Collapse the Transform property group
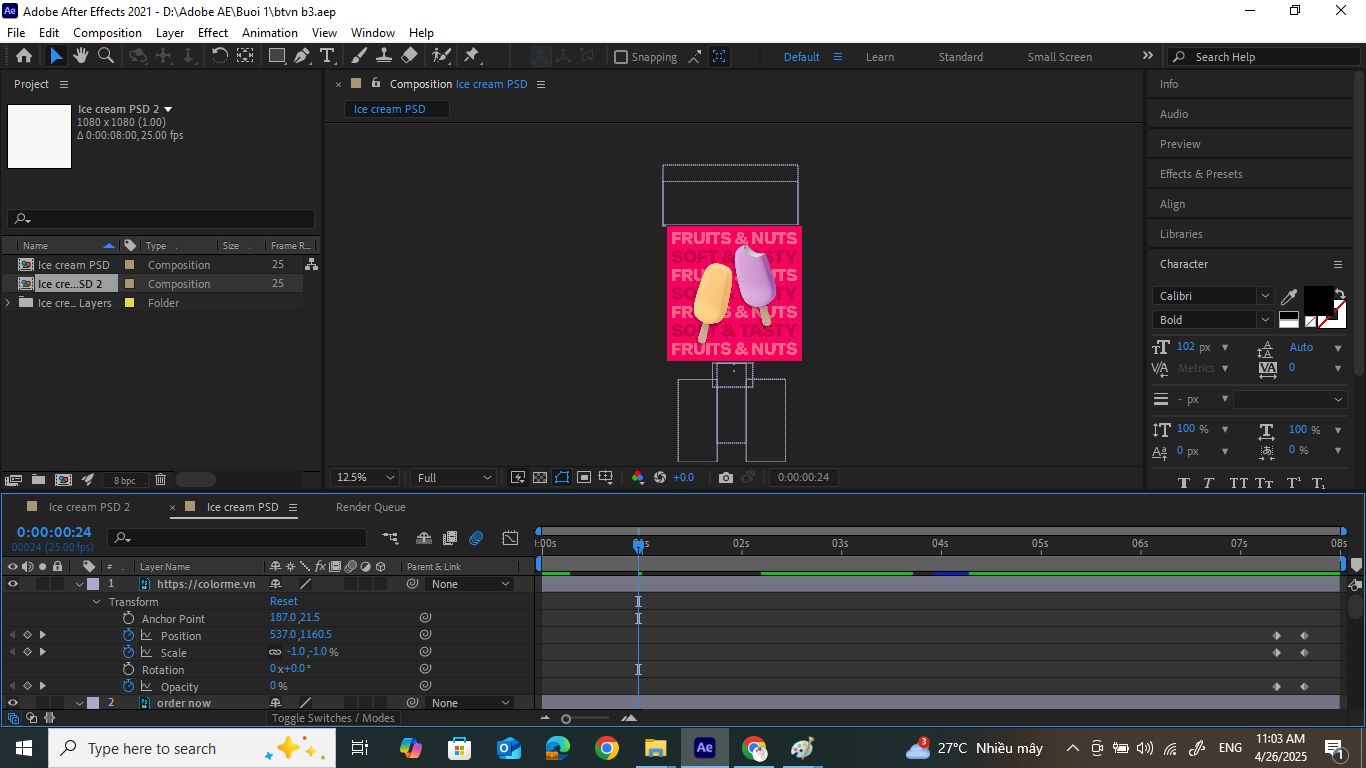Image resolution: width=1366 pixels, height=768 pixels. click(97, 602)
